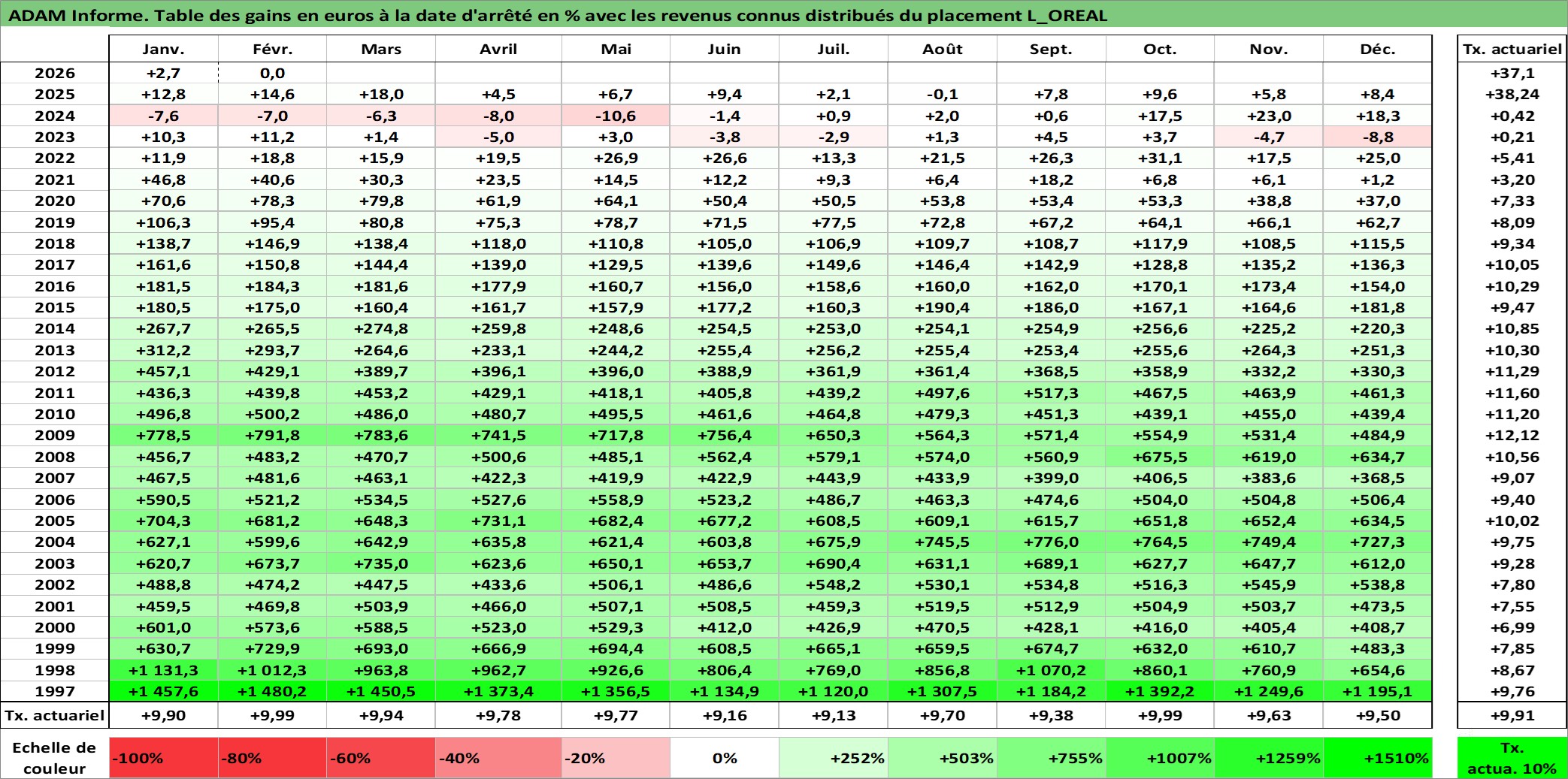The width and height of the screenshot is (1568, 779).
Task: Click the Janv. Tx. actuariel value +9,90
Action: pyautogui.click(x=163, y=715)
